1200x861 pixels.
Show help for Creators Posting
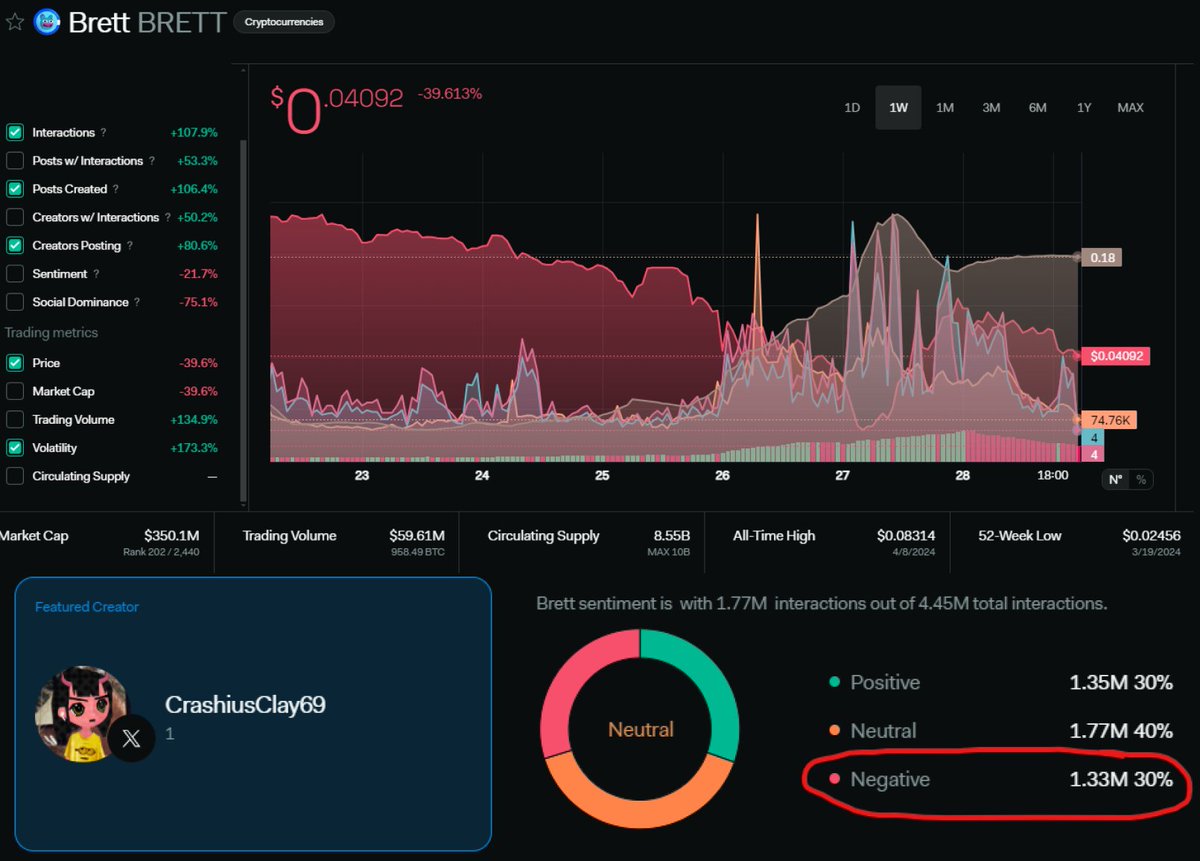click(130, 246)
